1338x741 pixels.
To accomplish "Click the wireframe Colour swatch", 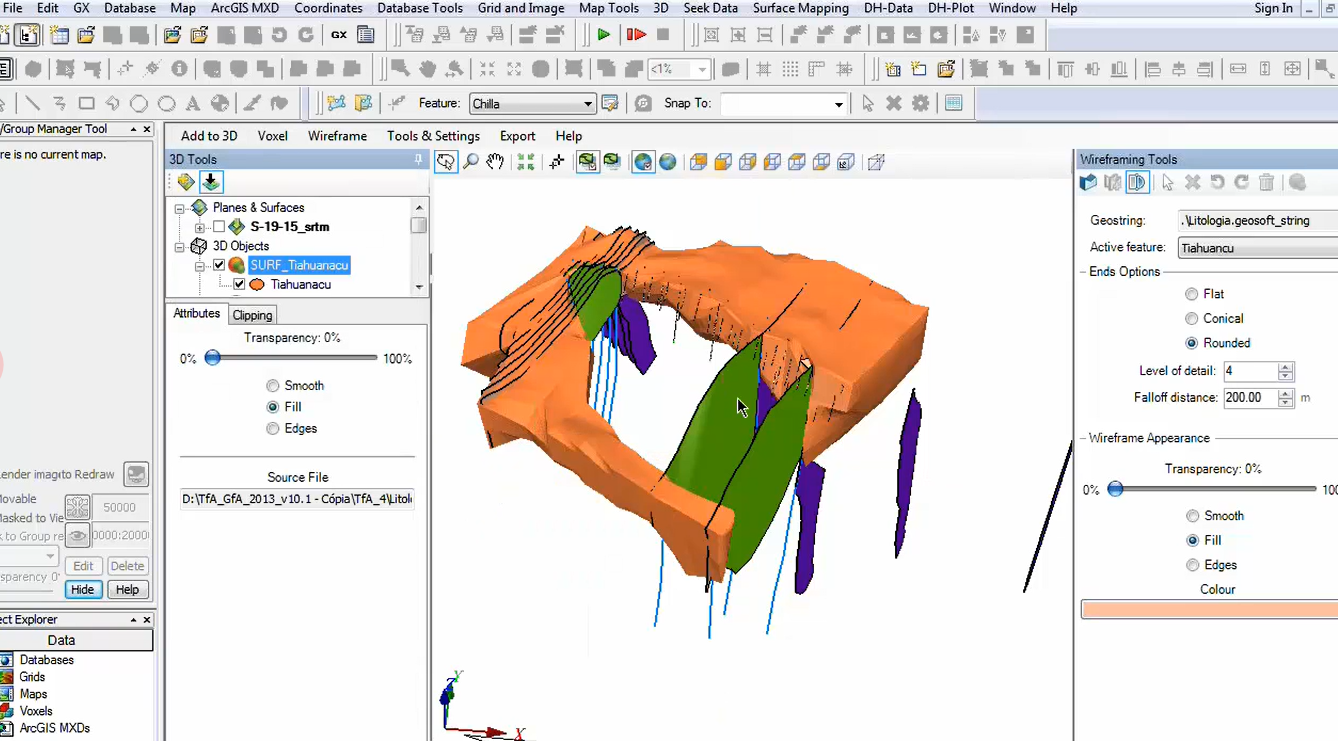I will [1209, 610].
